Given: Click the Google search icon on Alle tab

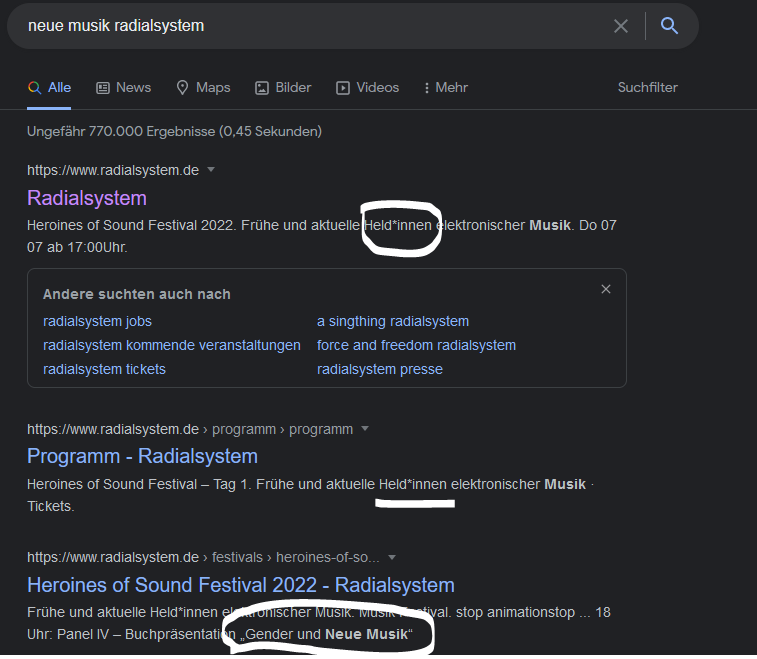Looking at the screenshot, I should coord(34,88).
